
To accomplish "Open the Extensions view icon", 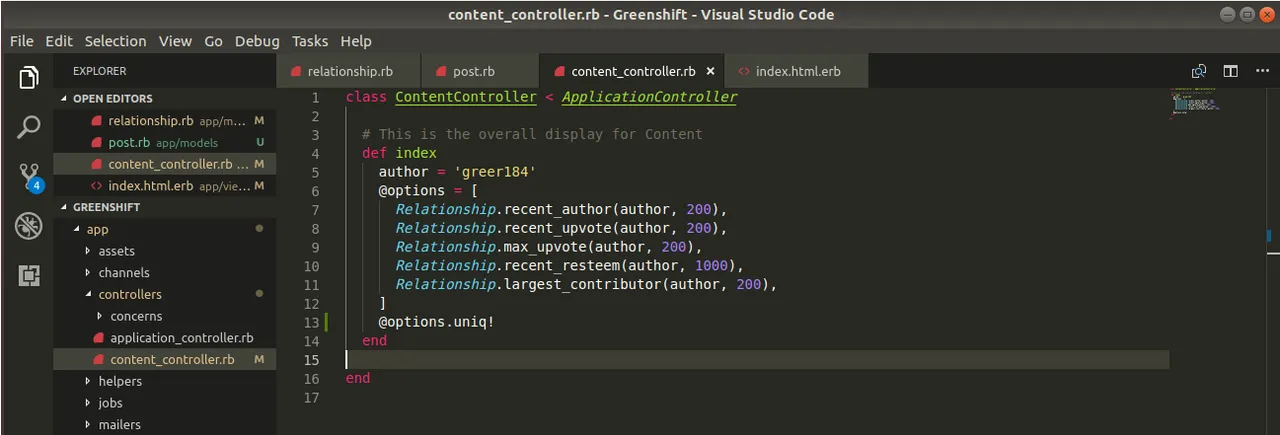I will [29, 275].
